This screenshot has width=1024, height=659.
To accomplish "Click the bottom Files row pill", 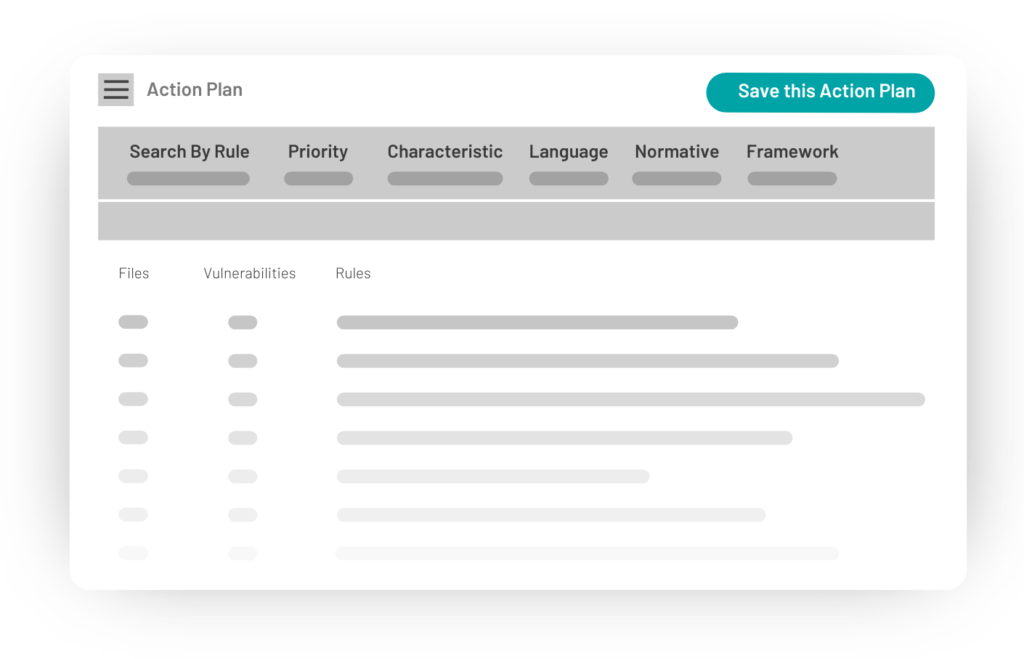I will pos(133,553).
